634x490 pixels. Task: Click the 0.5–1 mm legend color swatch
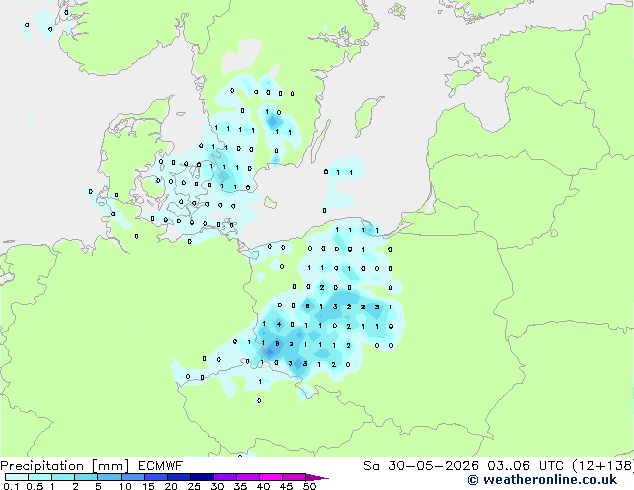(x=40, y=477)
